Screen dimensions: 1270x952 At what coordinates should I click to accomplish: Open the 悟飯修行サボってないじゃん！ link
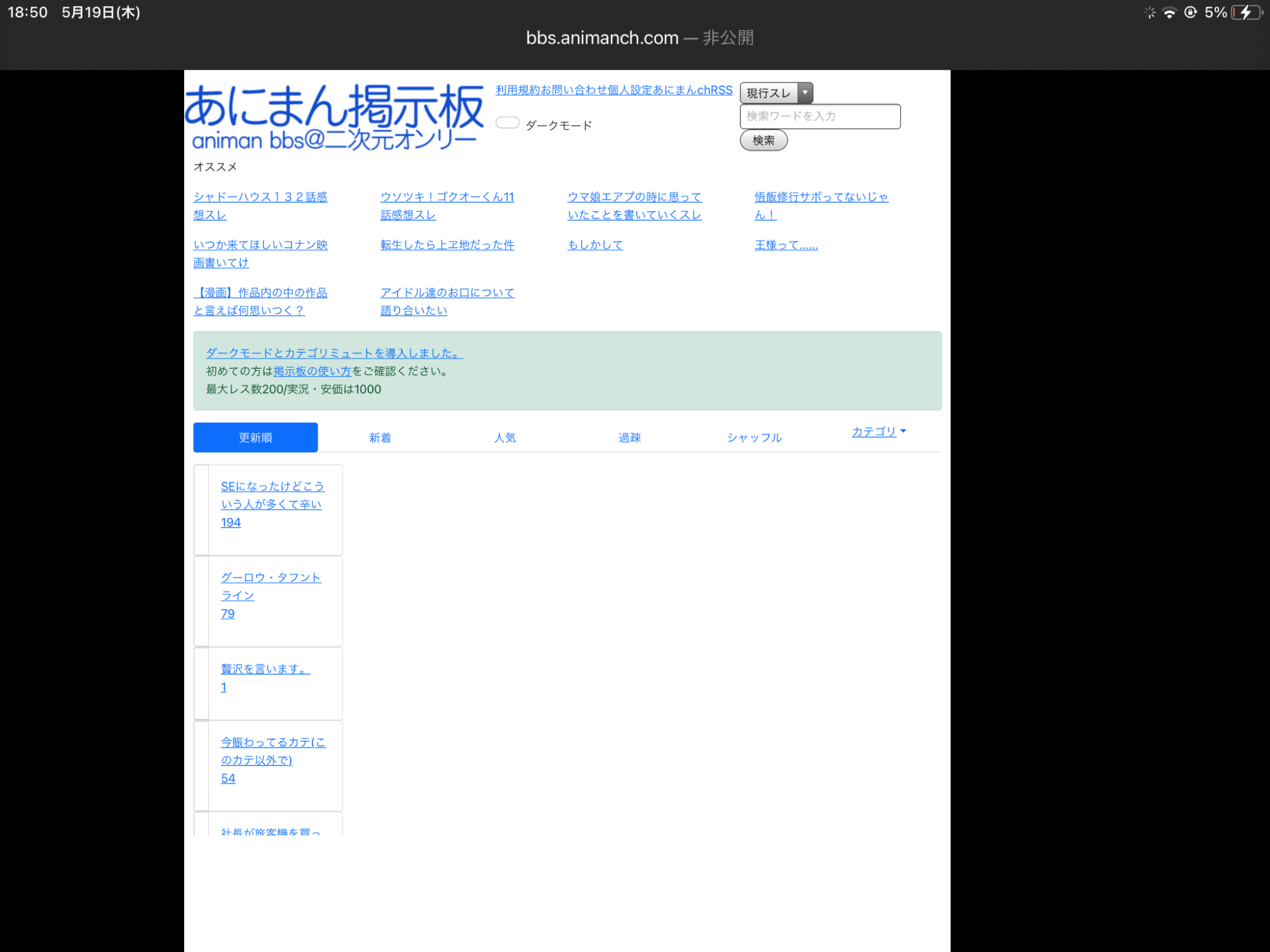(x=821, y=206)
